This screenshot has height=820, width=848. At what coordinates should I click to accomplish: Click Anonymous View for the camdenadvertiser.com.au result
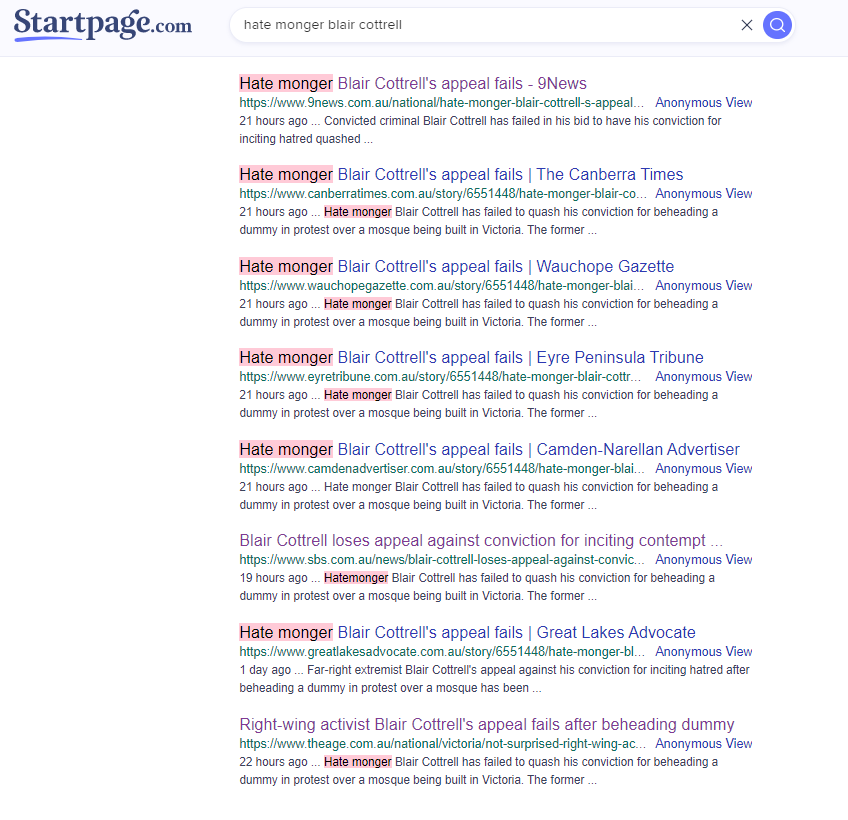(704, 468)
